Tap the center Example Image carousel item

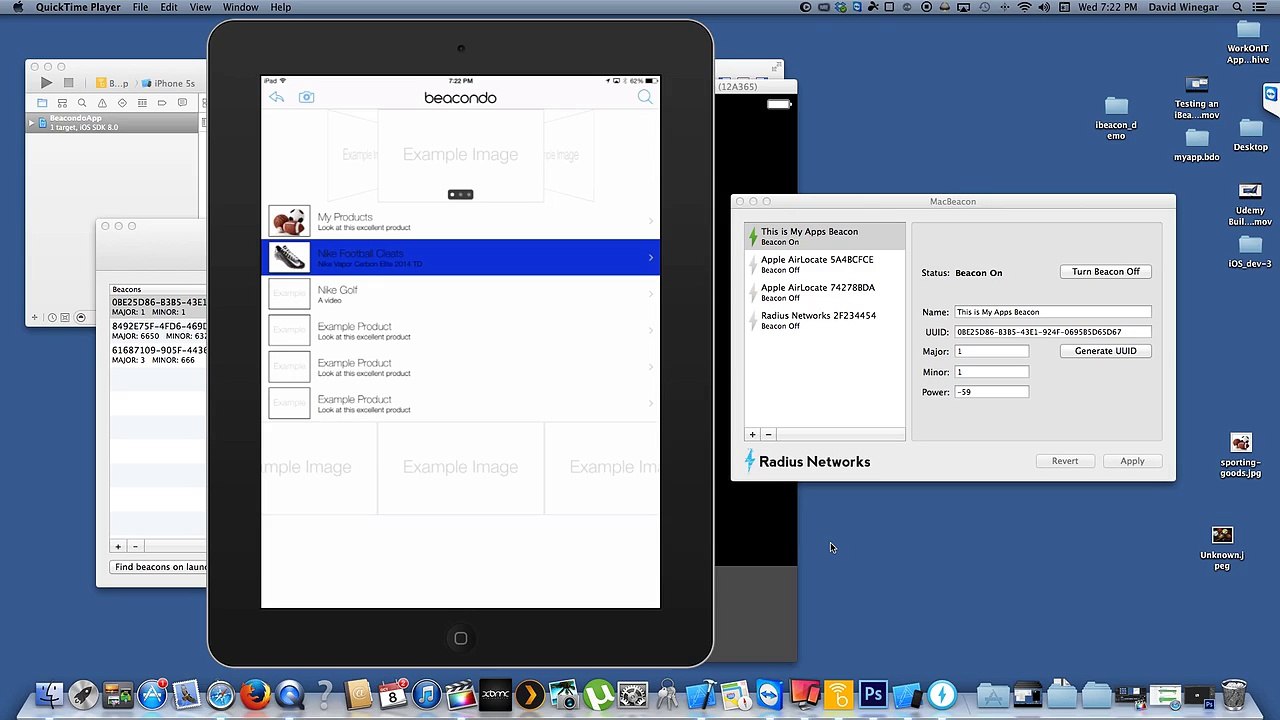460,154
